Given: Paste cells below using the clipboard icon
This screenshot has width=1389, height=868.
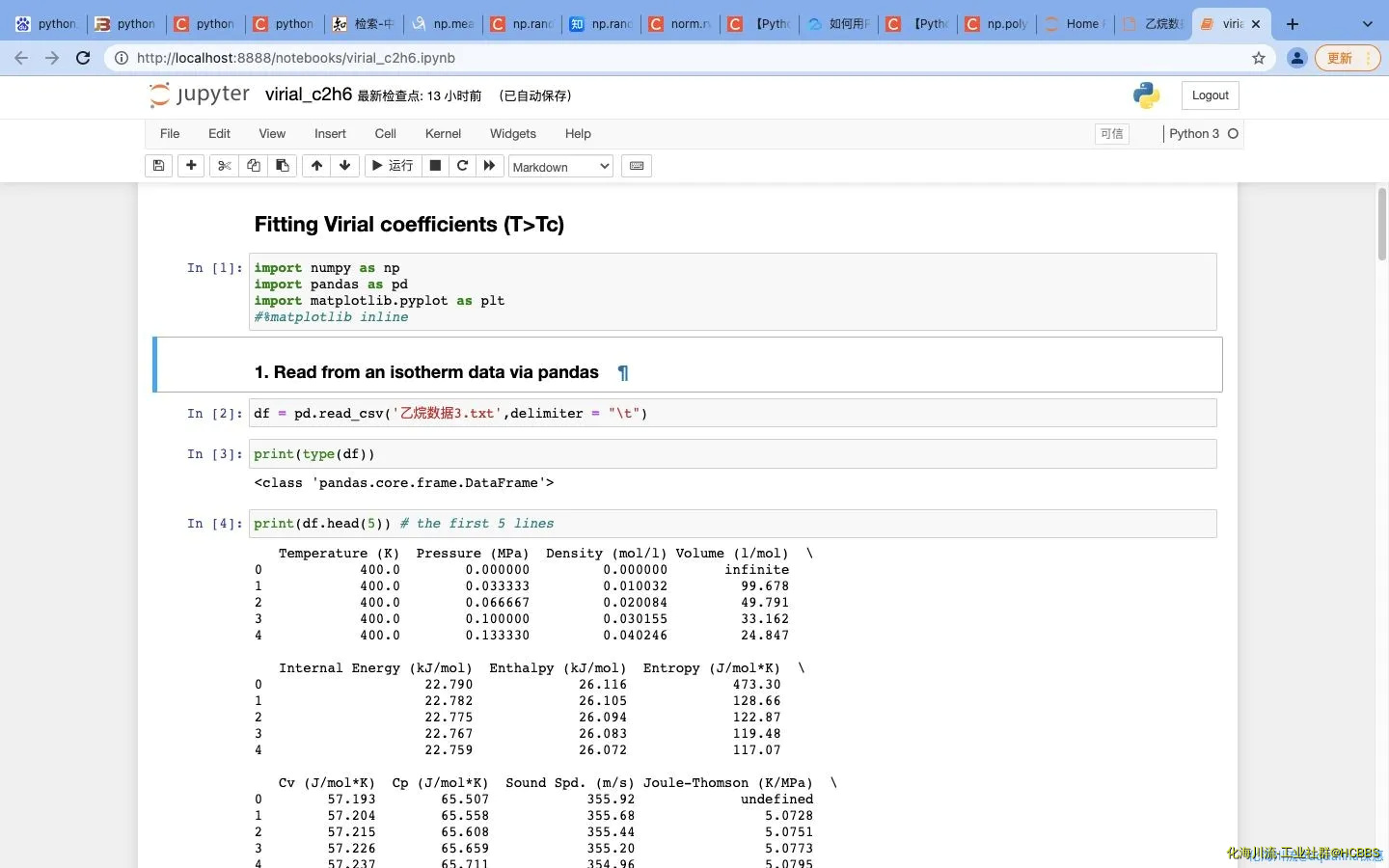Looking at the screenshot, I should (282, 166).
